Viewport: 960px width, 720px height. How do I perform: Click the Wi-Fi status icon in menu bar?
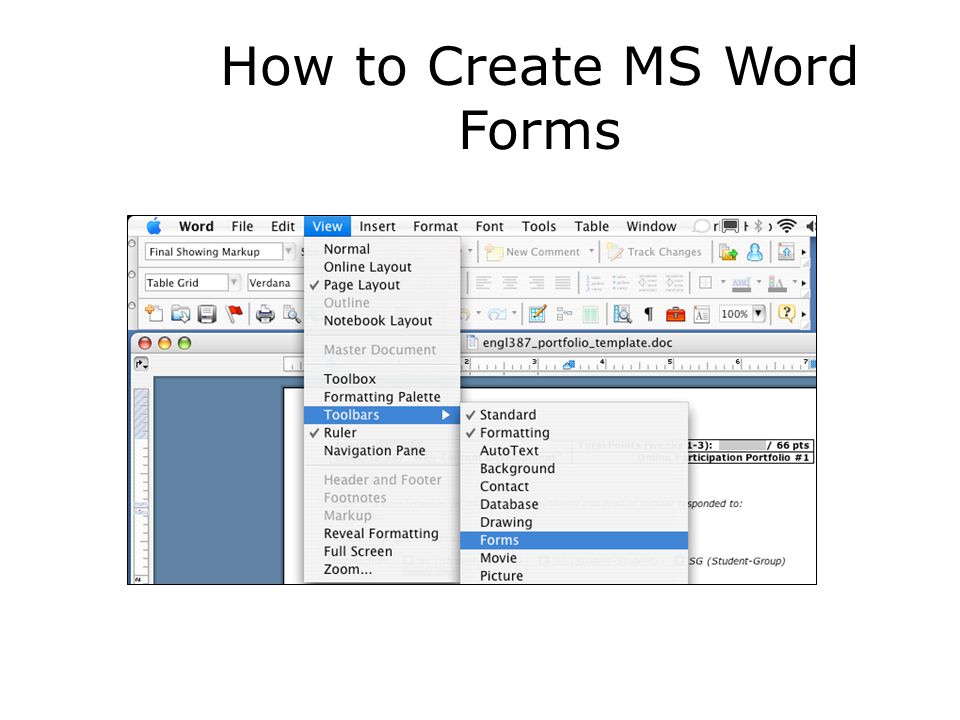787,226
